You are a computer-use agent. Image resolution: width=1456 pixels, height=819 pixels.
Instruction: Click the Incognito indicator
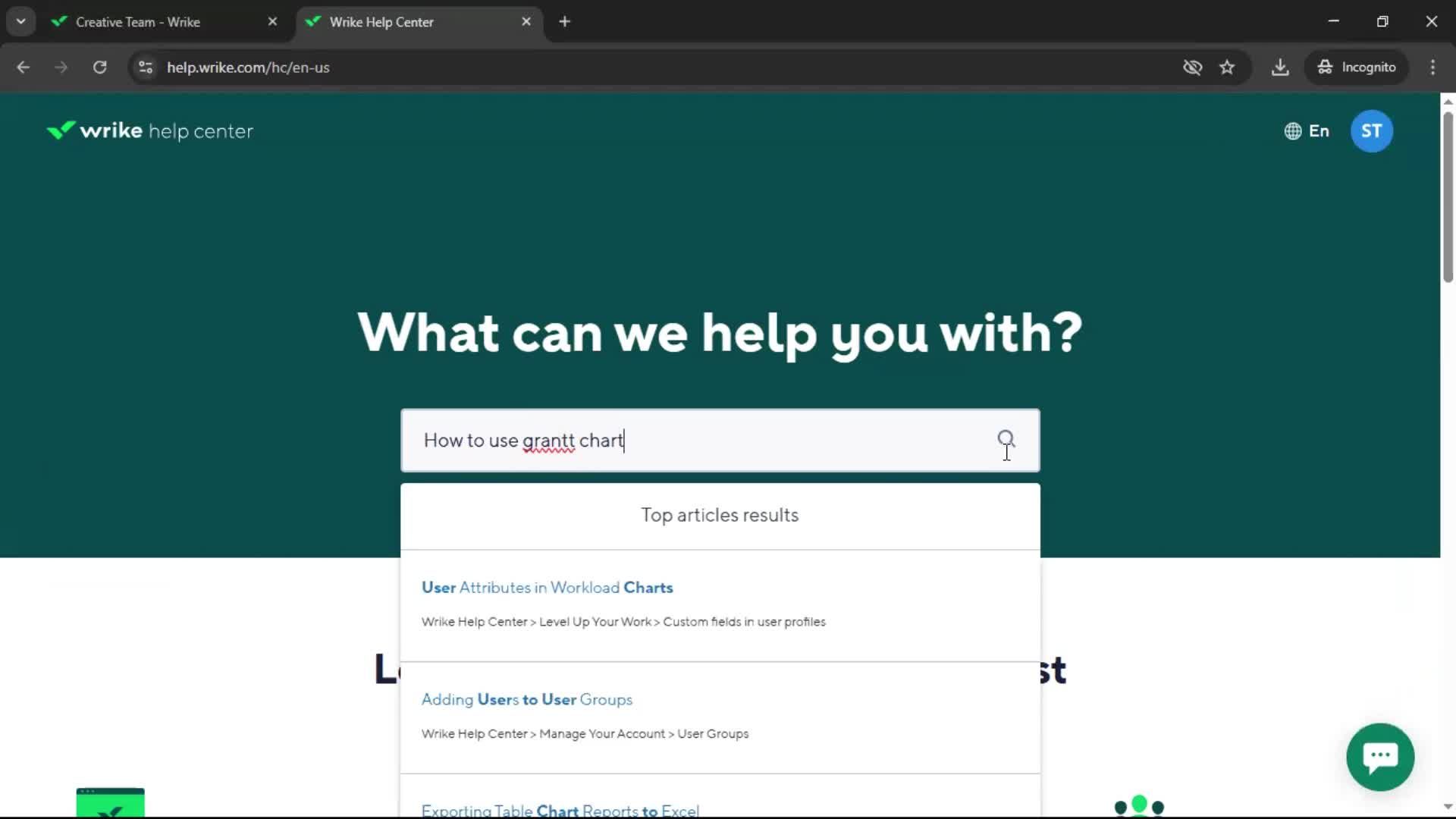(1357, 67)
